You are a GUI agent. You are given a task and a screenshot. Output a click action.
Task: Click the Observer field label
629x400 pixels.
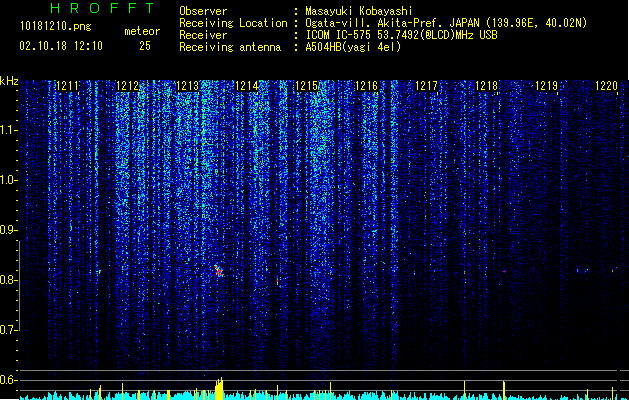[x=203, y=11]
